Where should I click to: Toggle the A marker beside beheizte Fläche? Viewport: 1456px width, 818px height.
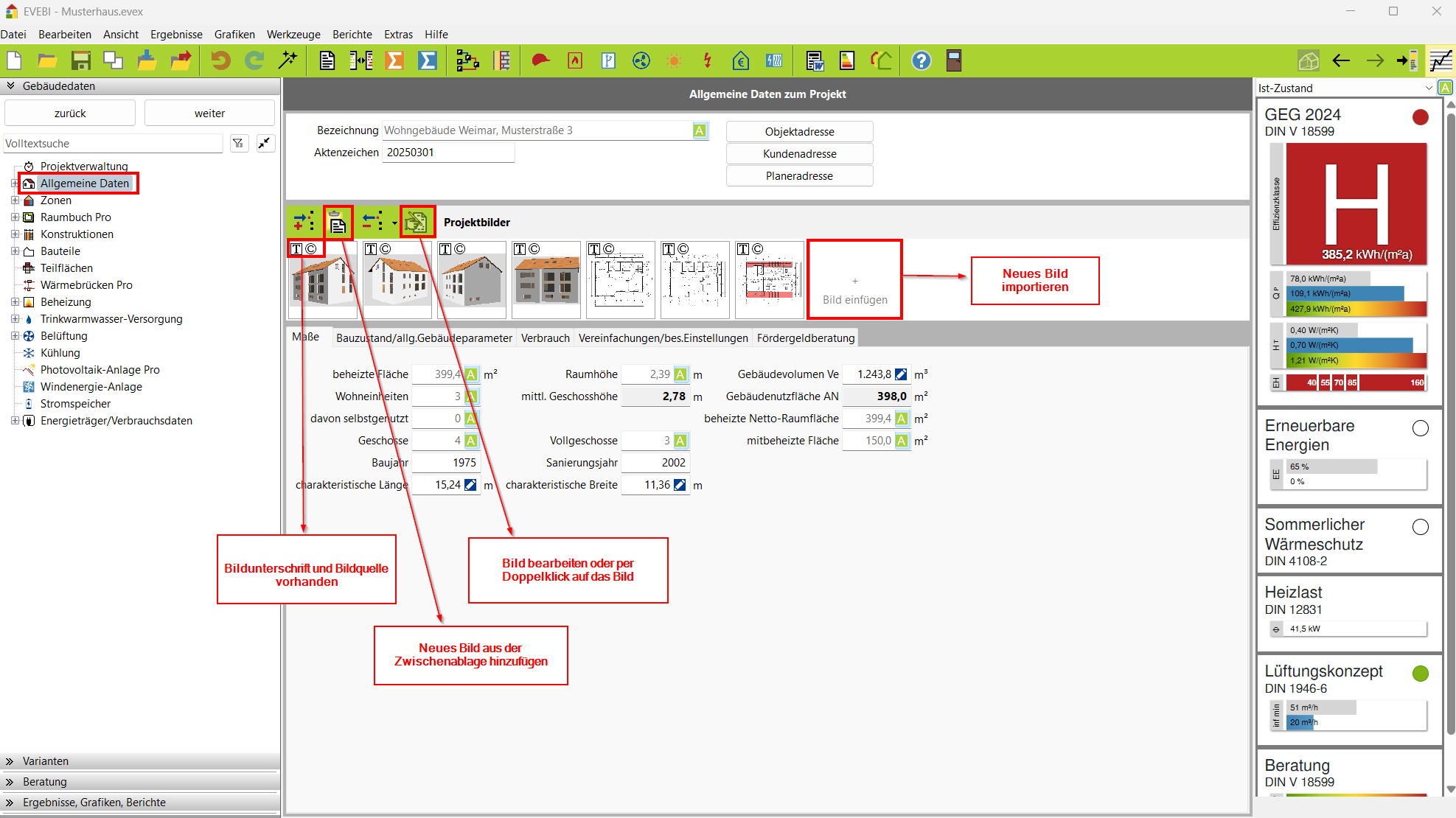coord(471,374)
